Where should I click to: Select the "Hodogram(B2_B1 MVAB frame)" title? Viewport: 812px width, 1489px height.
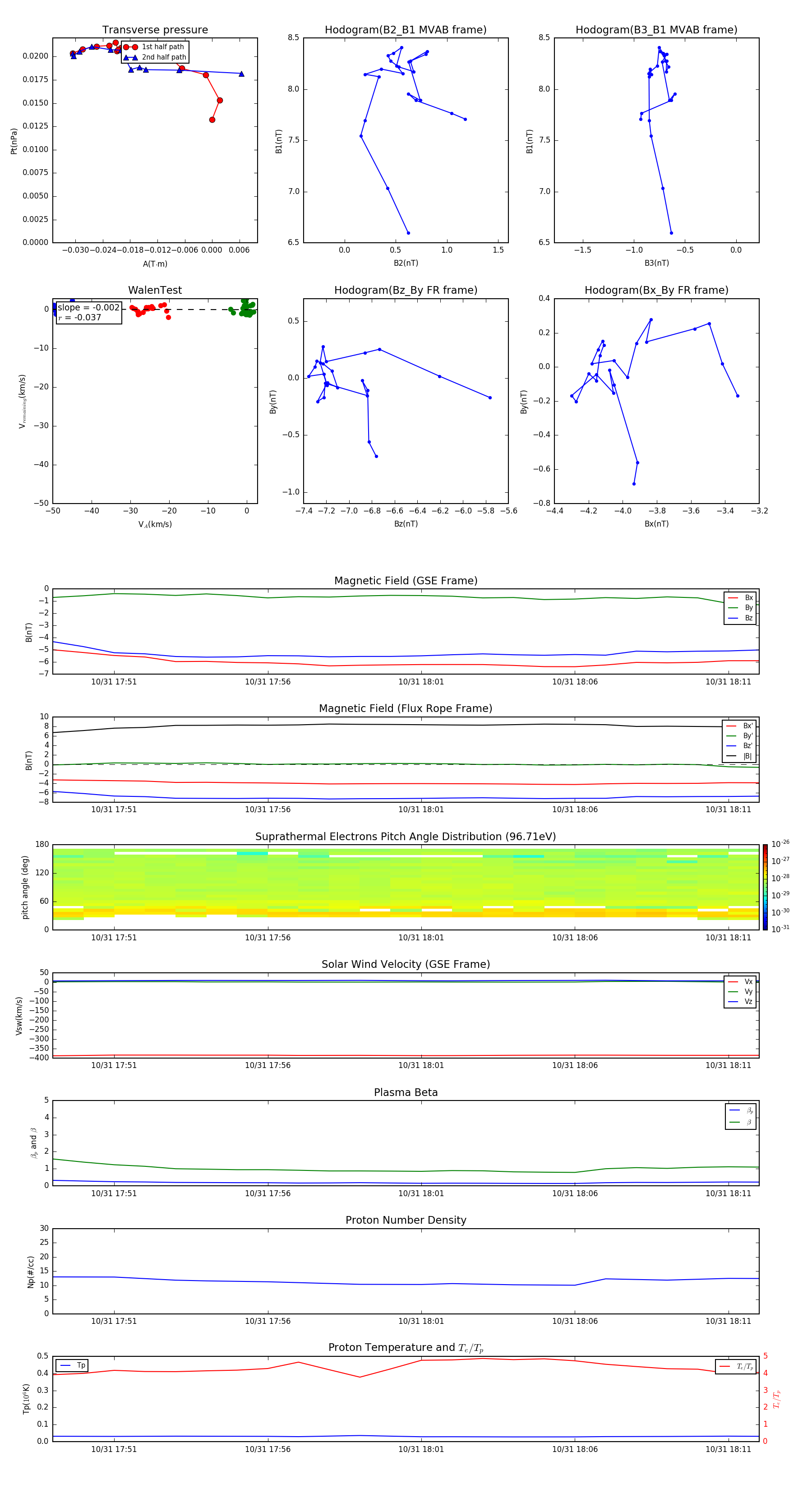point(406,30)
